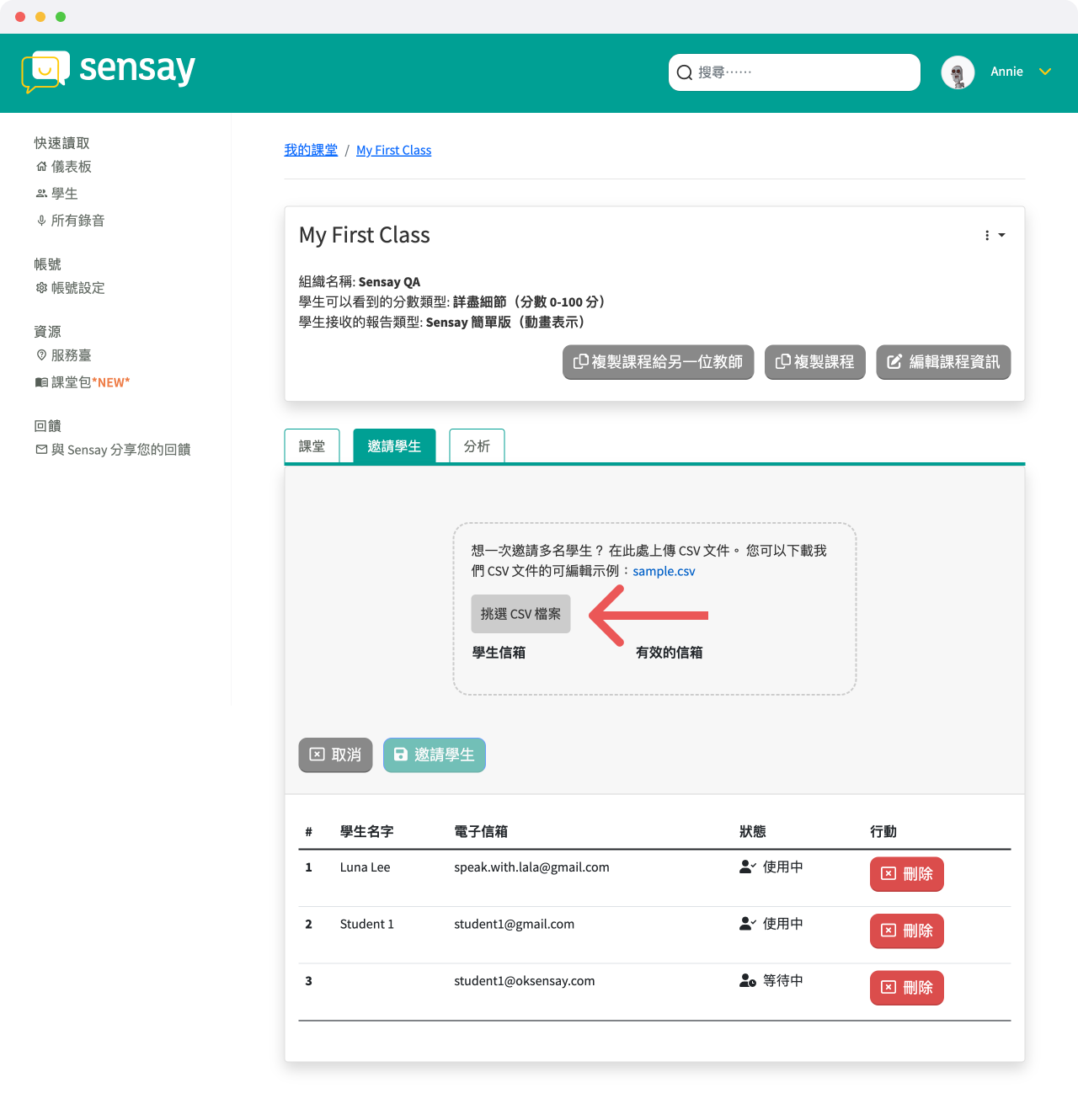Click the 等待中 pending status text
This screenshot has width=1078, height=1120.
click(782, 981)
